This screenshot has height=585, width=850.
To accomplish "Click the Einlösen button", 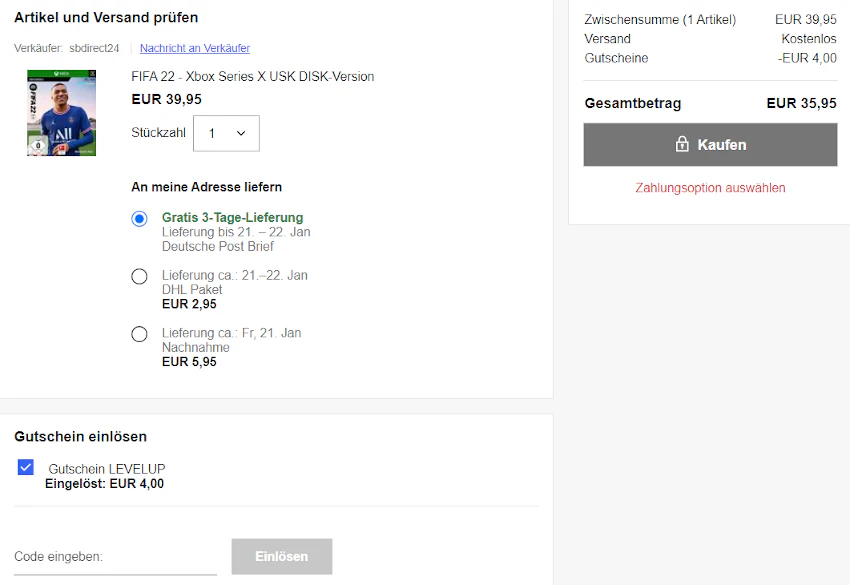I will (281, 556).
